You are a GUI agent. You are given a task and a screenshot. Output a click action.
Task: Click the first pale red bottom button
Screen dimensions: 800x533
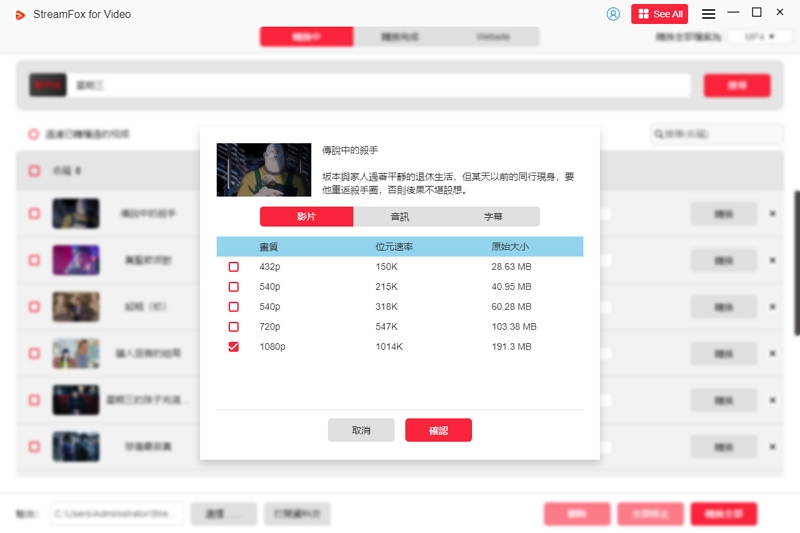coord(577,514)
